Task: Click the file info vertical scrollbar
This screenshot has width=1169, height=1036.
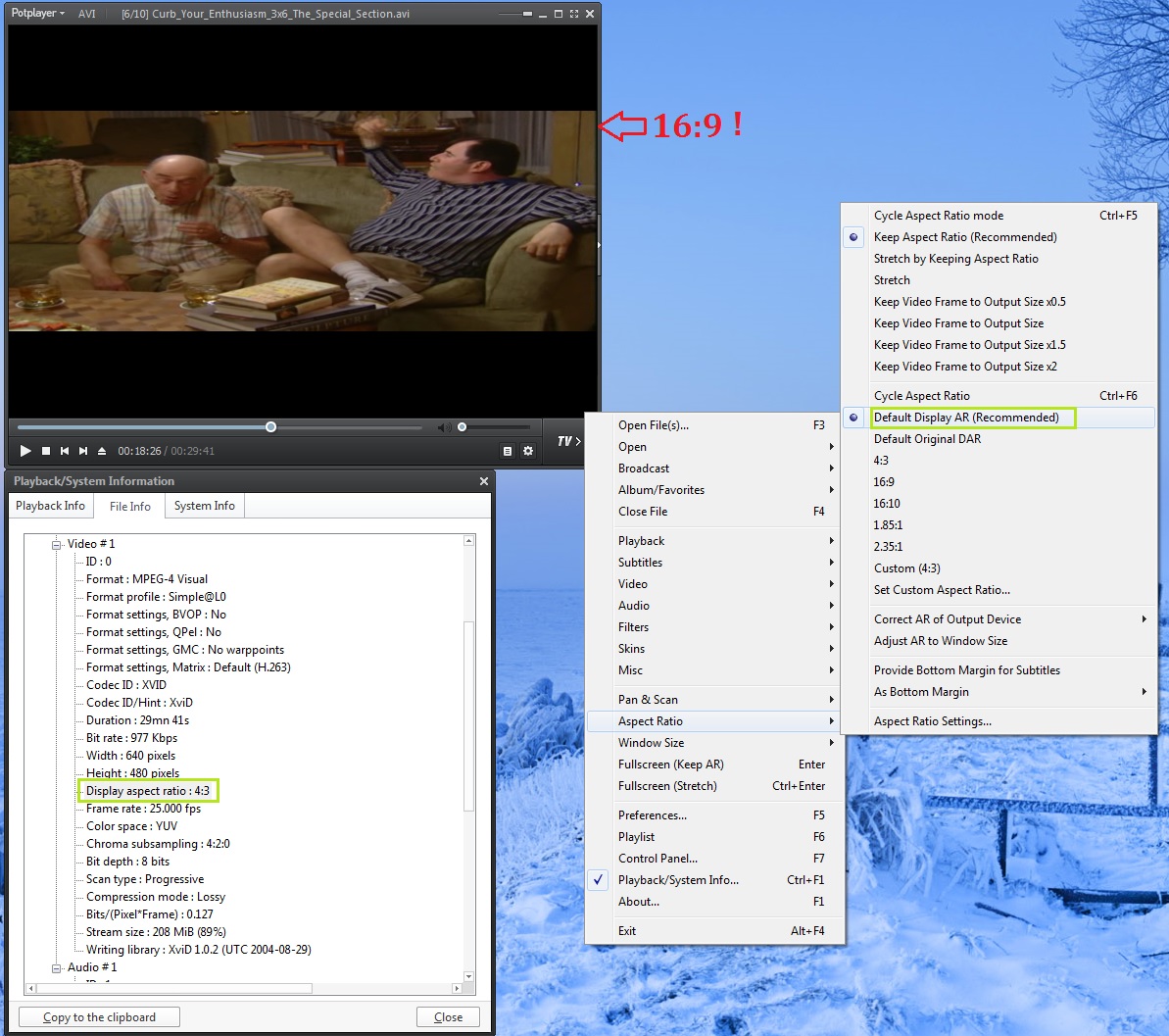Action: tap(469, 716)
